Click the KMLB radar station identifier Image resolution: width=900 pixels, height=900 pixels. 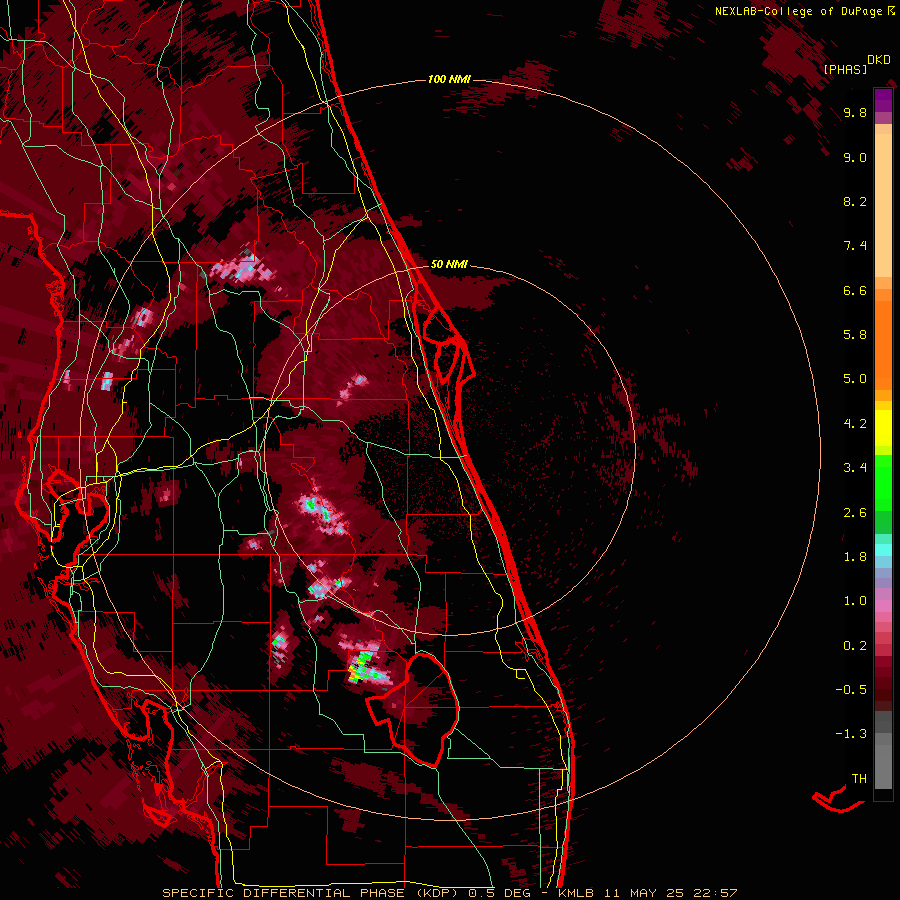point(576,893)
